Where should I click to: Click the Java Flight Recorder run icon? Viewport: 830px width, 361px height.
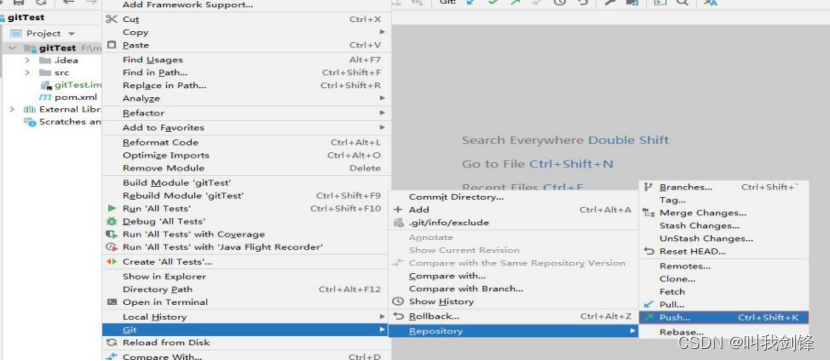pos(111,247)
